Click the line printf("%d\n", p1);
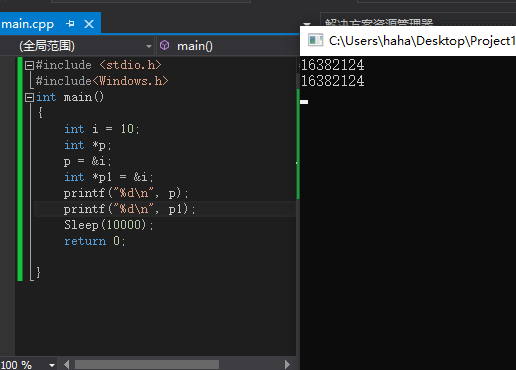 [130, 209]
